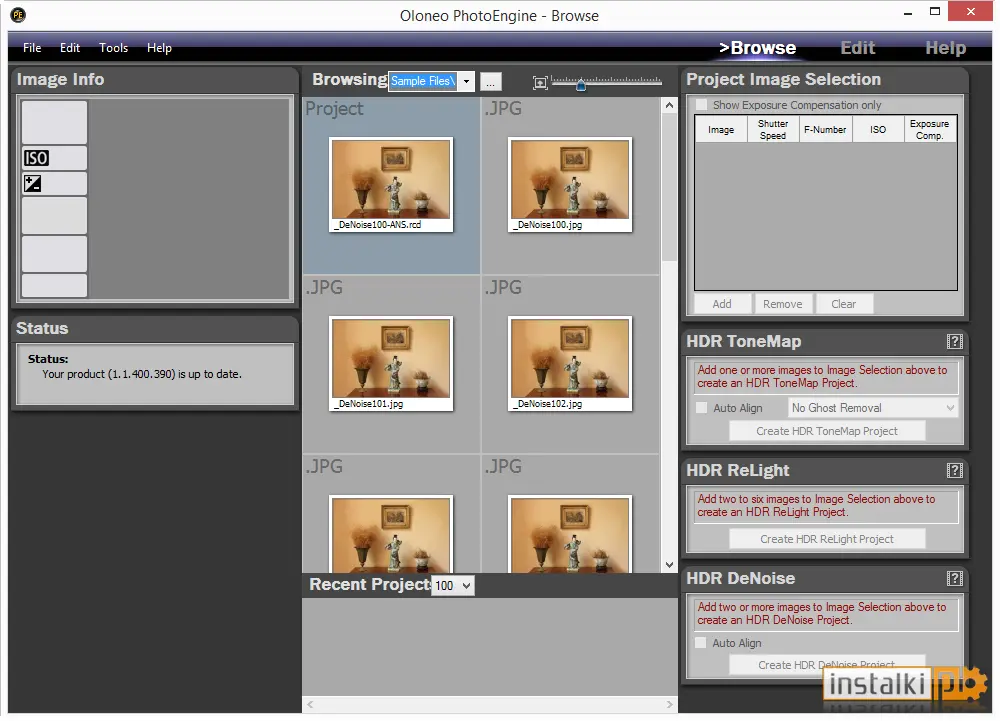Click the Remove button in Image Selection
The height and width of the screenshot is (721, 1000).
pyautogui.click(x=783, y=304)
